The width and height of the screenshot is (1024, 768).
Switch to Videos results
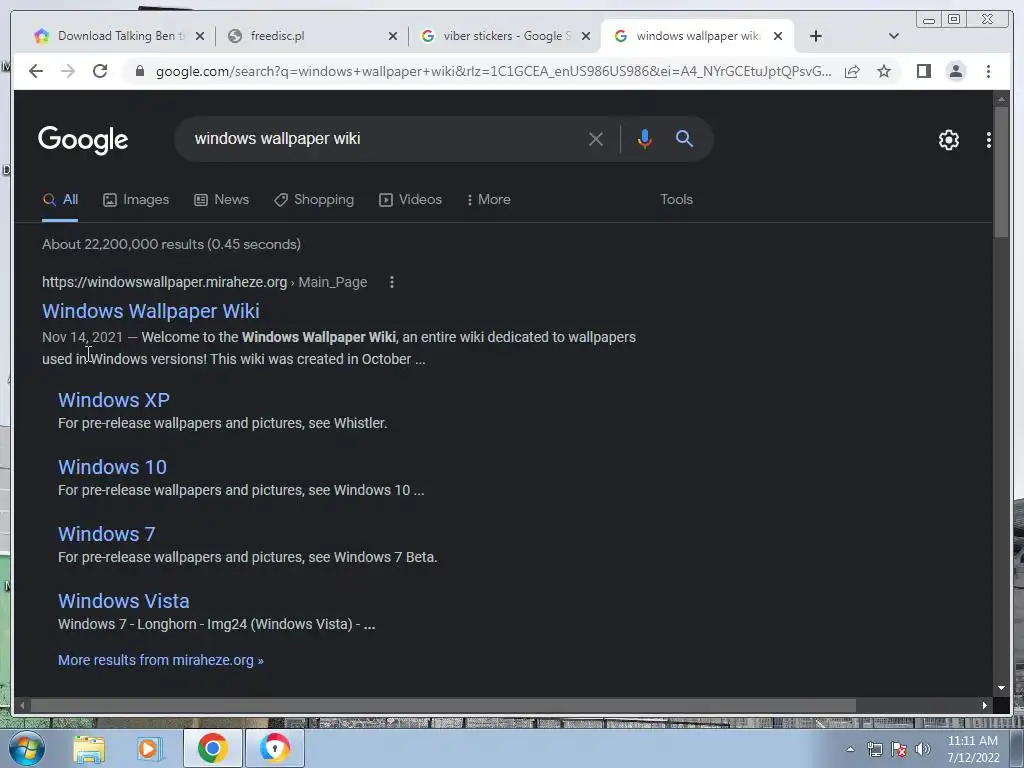[410, 200]
